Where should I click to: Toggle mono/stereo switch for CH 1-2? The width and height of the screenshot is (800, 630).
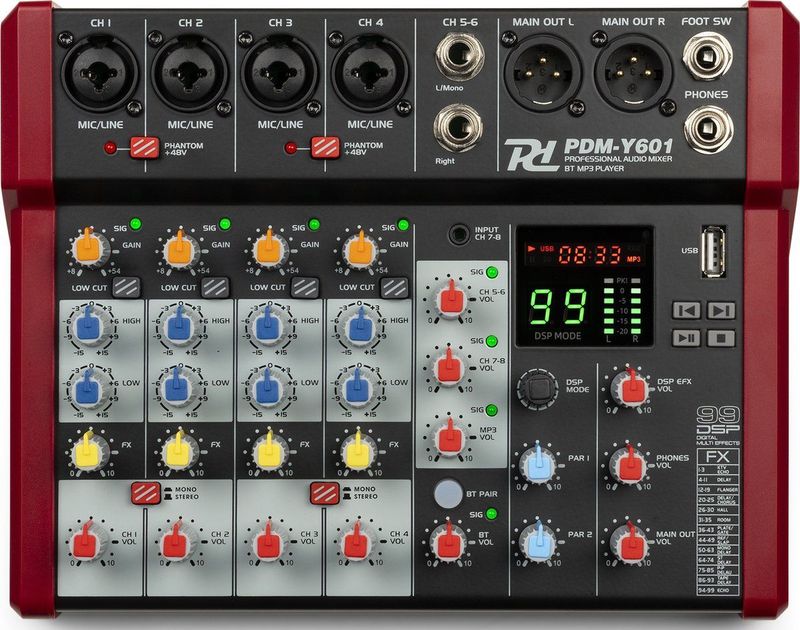[145, 493]
